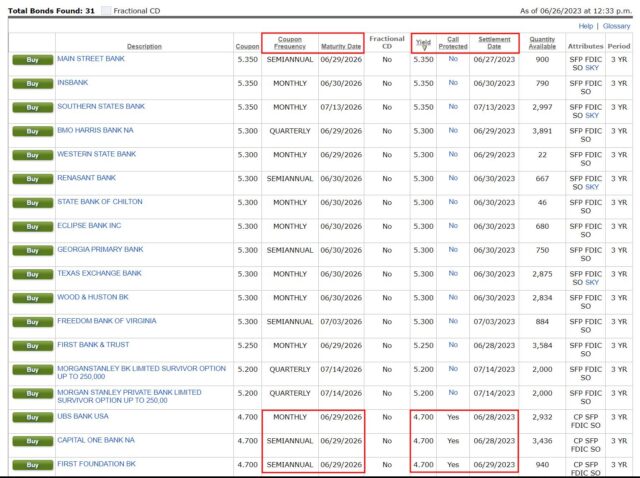Sort by Settlement Date column header

tap(494, 42)
